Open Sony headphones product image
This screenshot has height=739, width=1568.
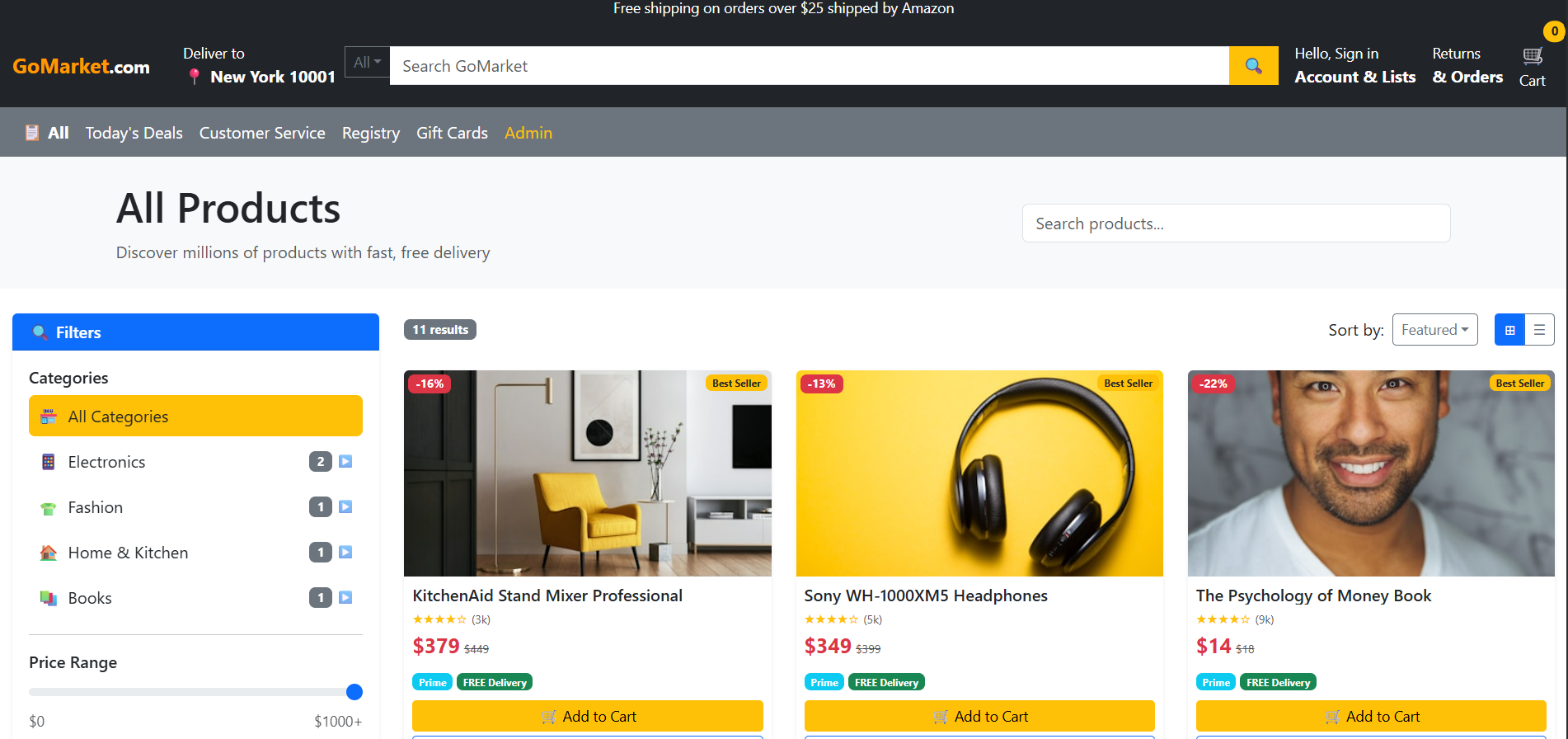point(979,473)
